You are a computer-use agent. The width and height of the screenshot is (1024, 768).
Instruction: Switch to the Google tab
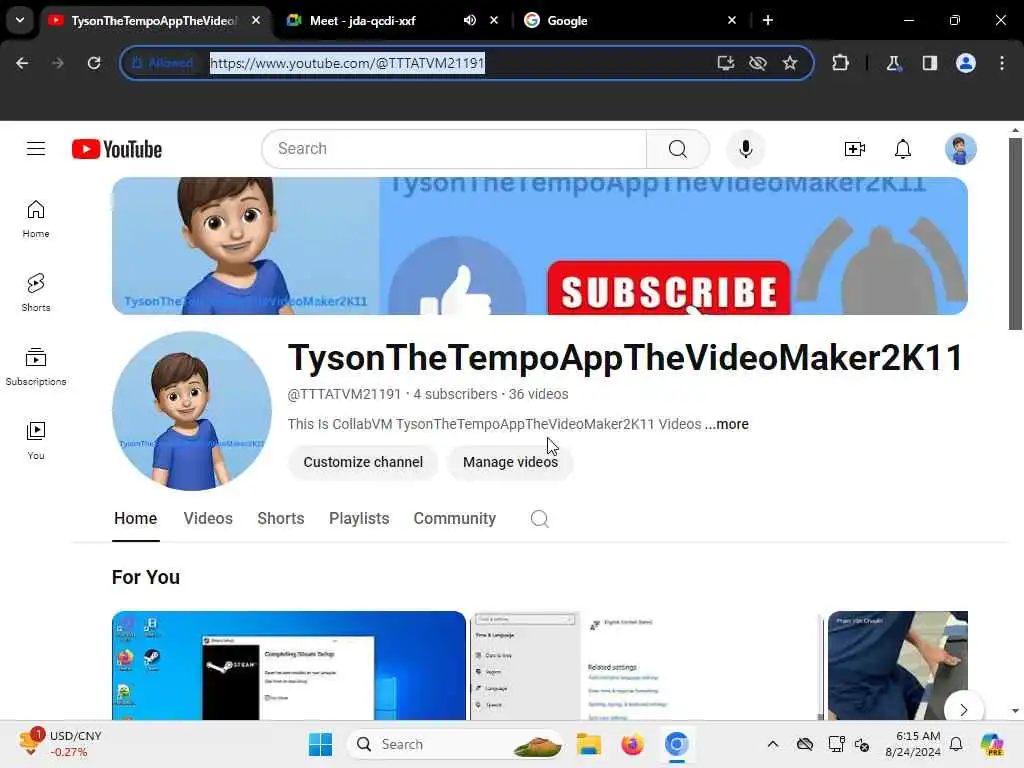click(567, 20)
